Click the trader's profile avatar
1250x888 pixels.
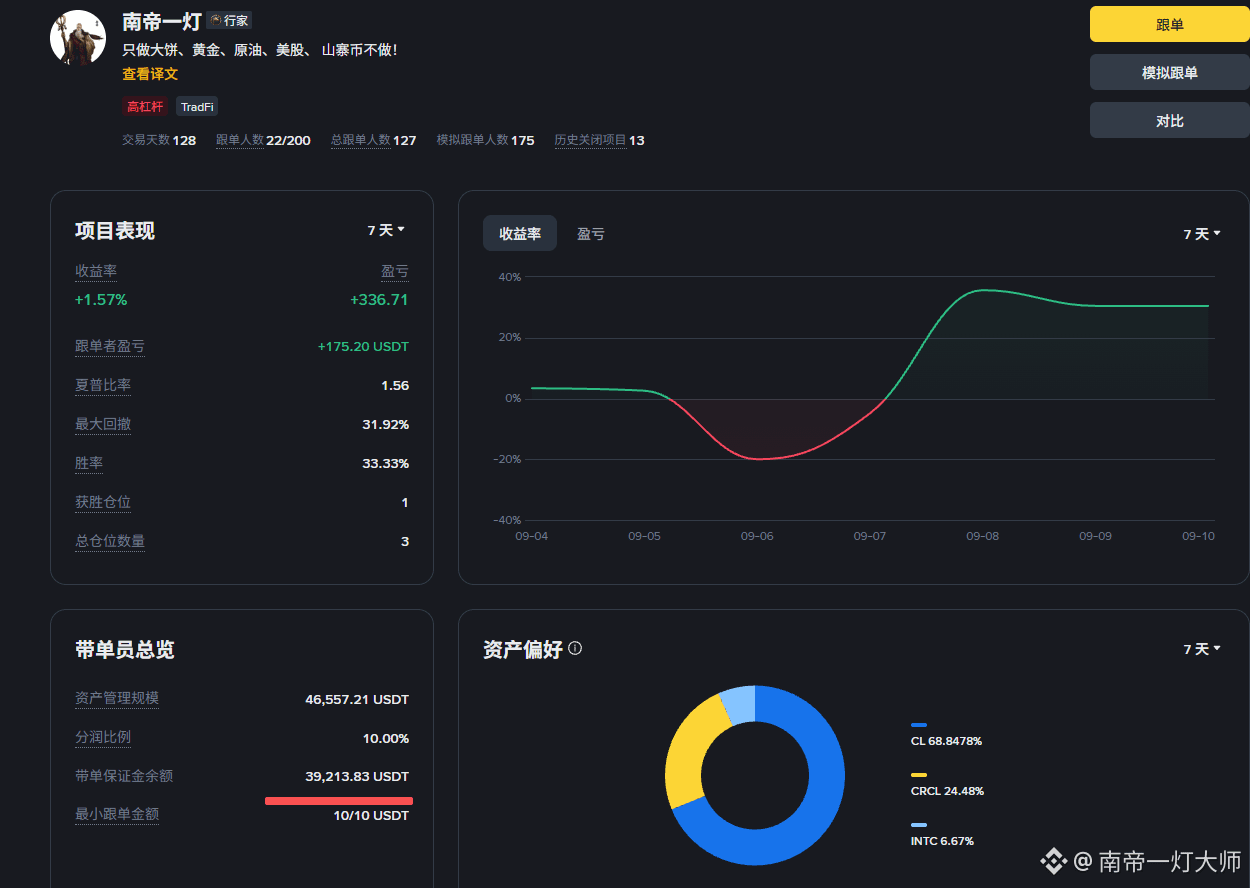coord(78,38)
